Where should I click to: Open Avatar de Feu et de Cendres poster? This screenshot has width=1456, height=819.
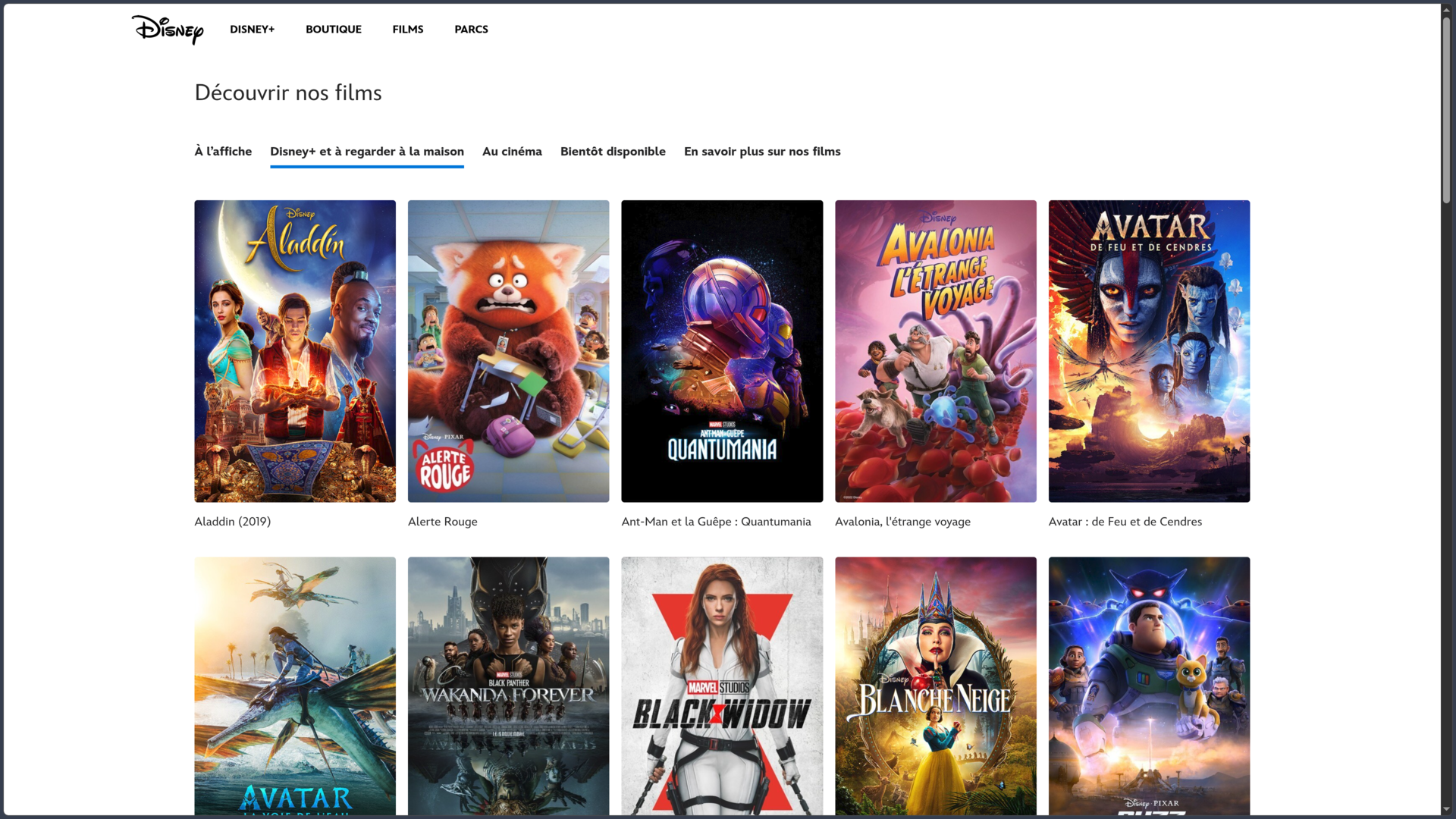click(1149, 351)
